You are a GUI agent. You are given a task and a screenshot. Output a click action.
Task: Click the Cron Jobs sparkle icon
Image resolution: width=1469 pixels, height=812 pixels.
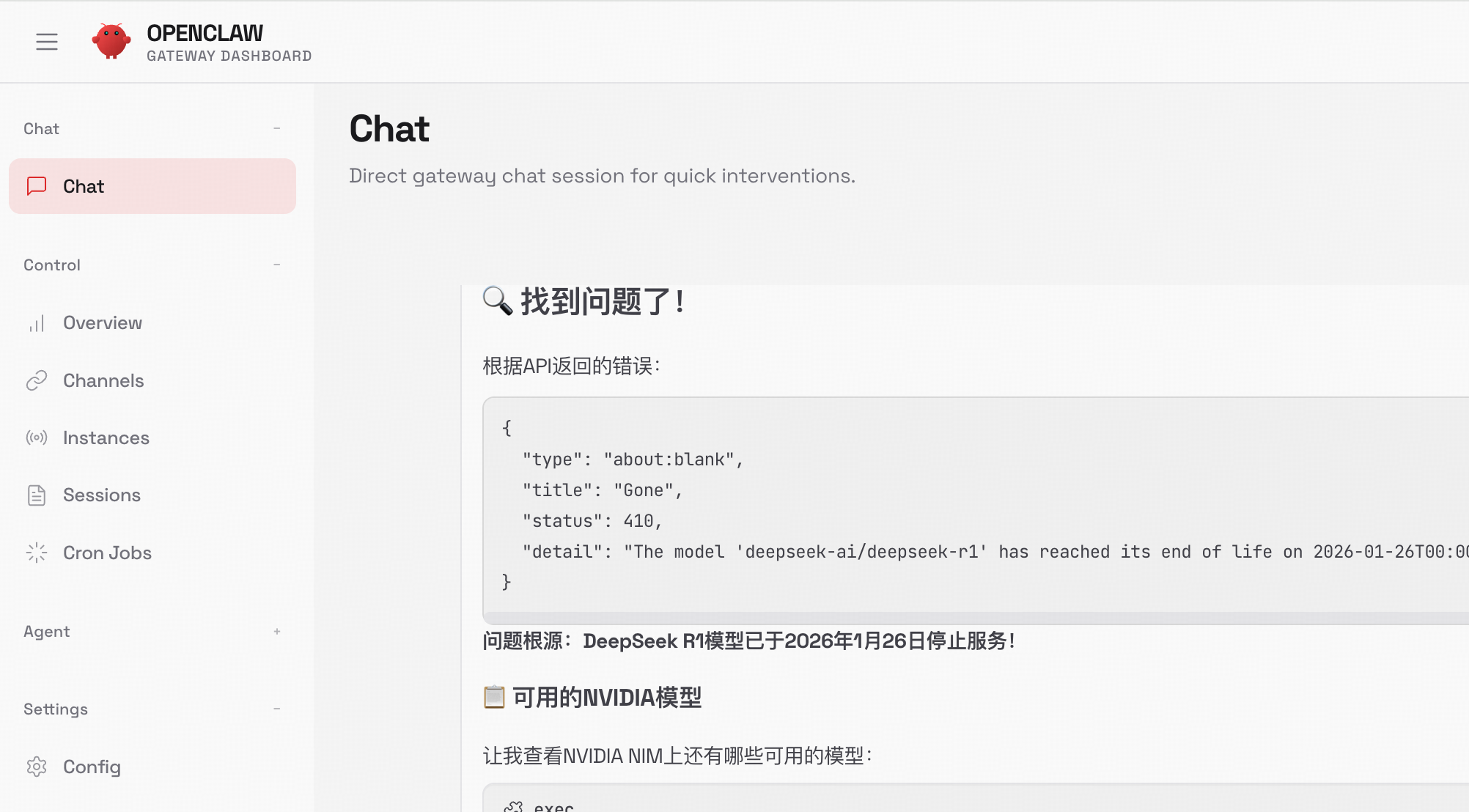36,553
